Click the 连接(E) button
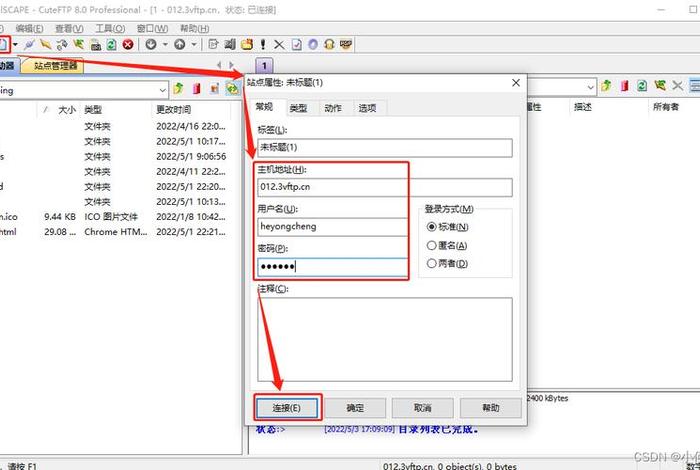 (287, 408)
